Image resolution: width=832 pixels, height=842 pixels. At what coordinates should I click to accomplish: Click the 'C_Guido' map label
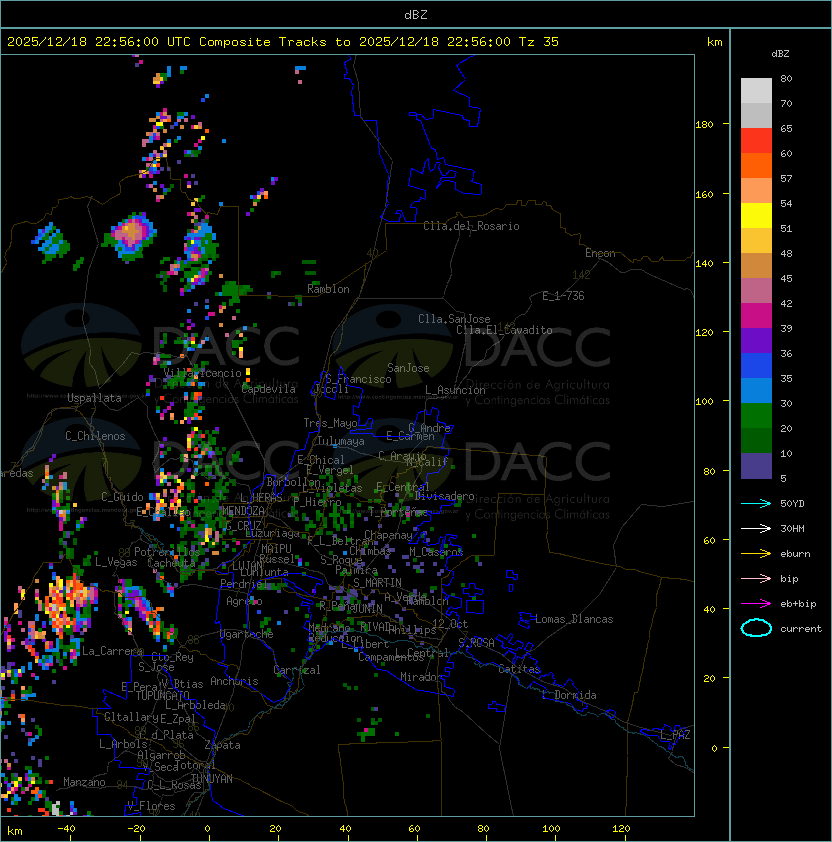(x=122, y=497)
